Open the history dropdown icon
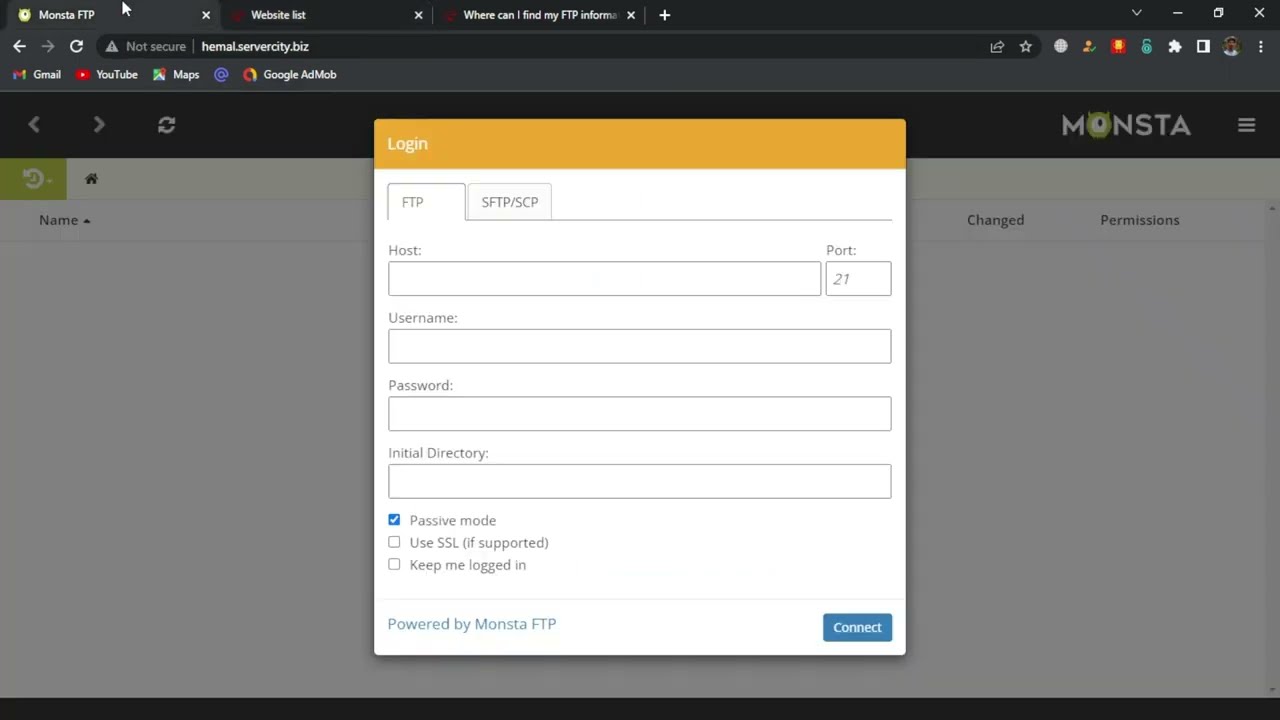Viewport: 1280px width, 720px height. (33, 179)
